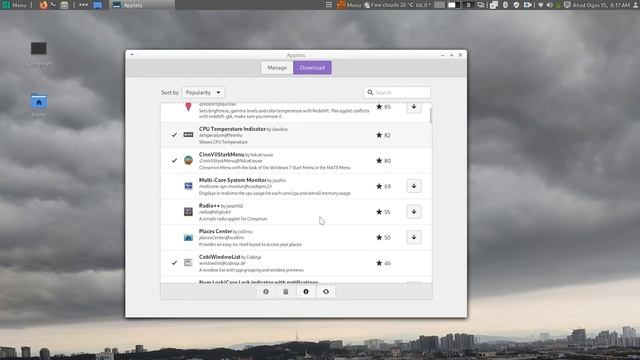
Task: Select the Radio++ title
Action: (209, 206)
